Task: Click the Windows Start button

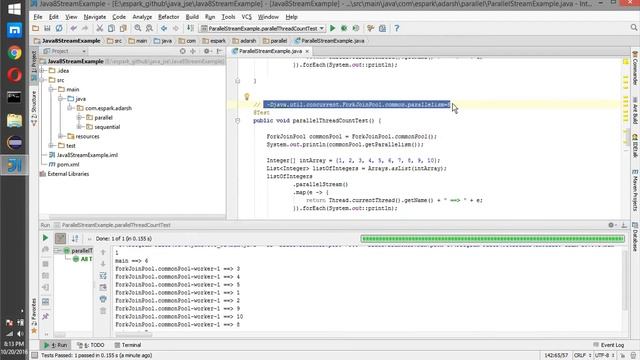Action: tap(14, 9)
